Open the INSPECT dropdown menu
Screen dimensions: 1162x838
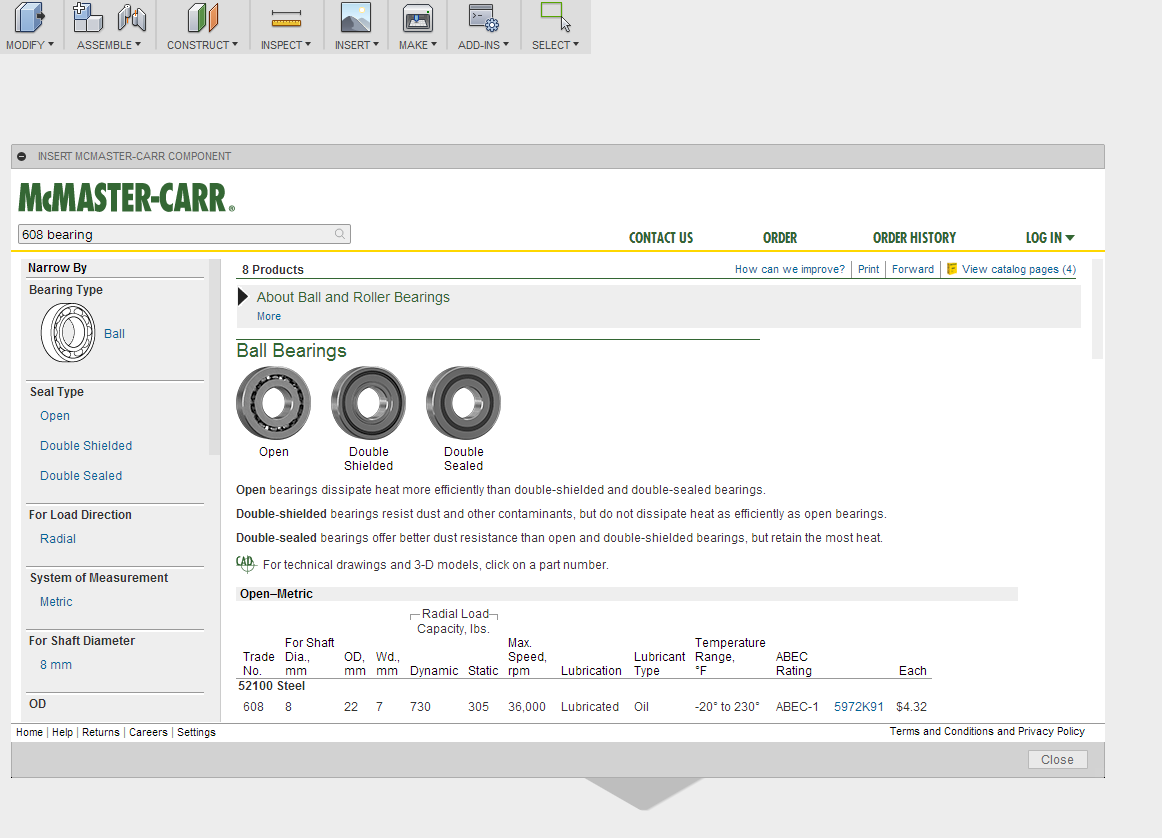tap(285, 45)
